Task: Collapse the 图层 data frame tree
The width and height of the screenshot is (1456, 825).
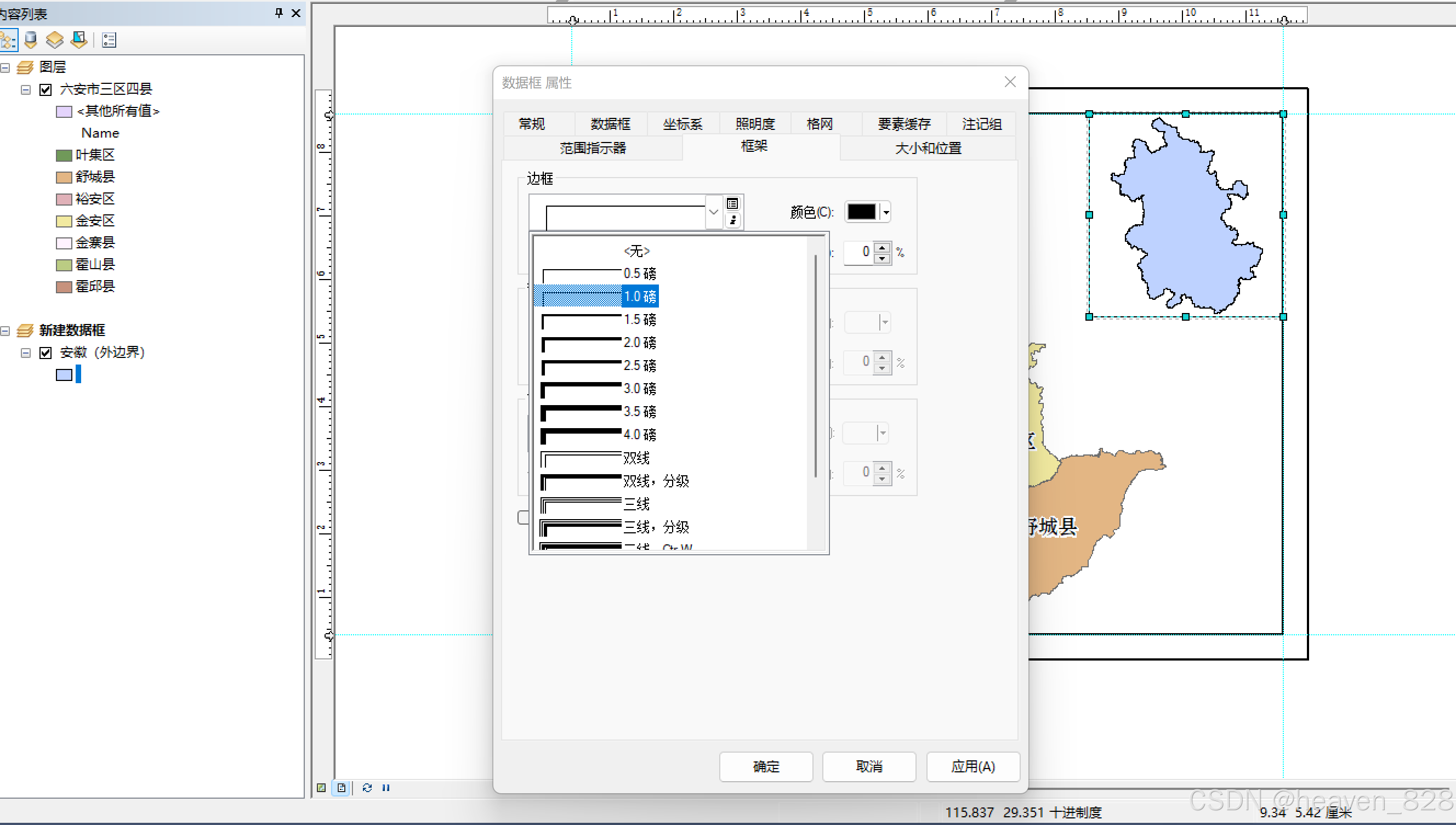Action: (x=5, y=67)
